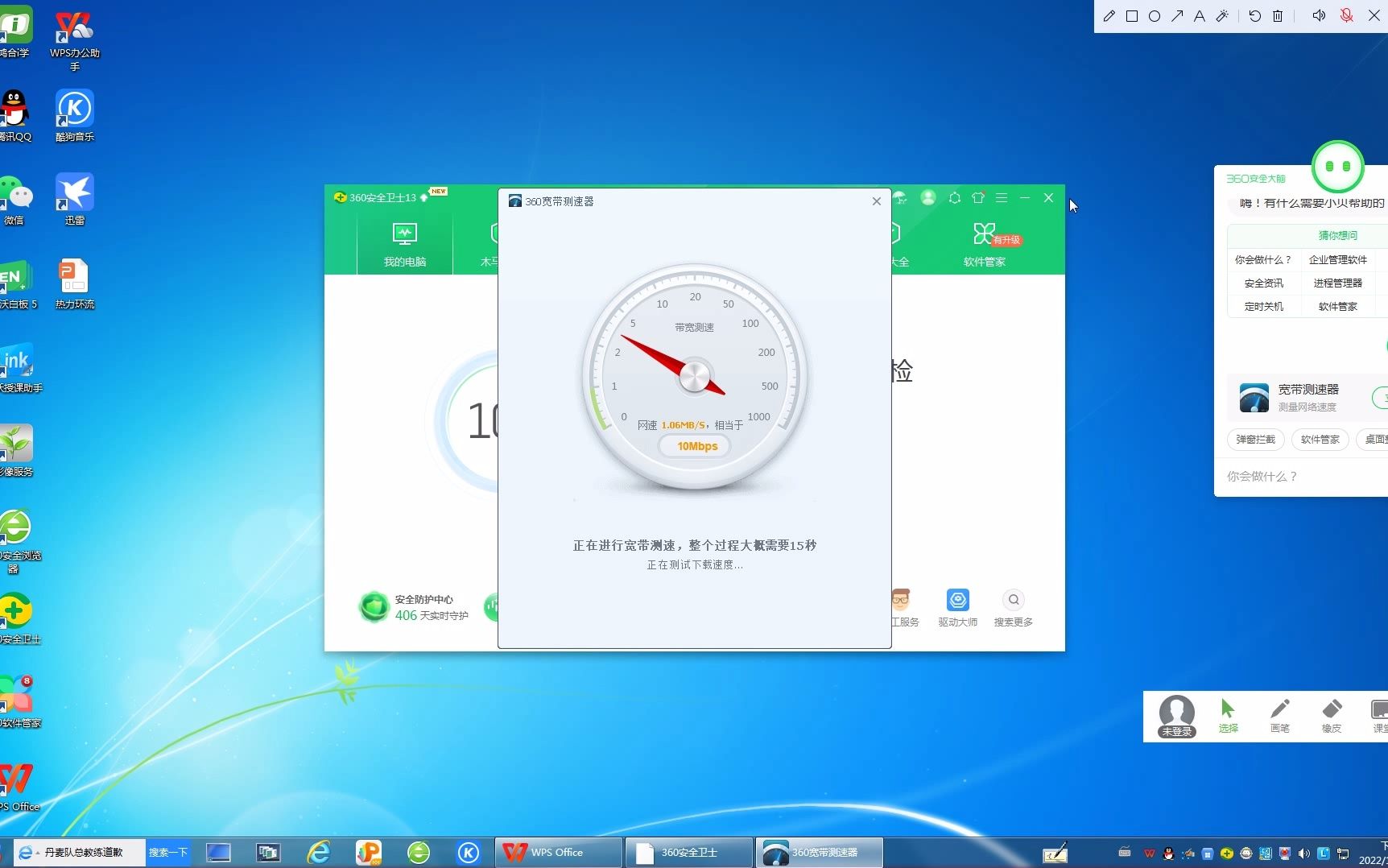Viewport: 1388px width, 868px height.
Task: Toggle the speaker audio in annotation bar
Action: tap(1319, 16)
